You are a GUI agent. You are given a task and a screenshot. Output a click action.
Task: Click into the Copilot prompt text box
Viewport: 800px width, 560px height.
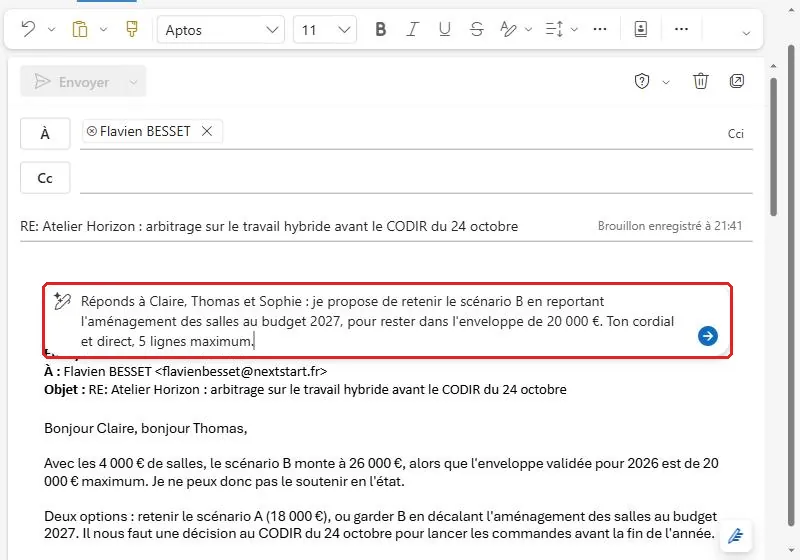click(x=378, y=321)
